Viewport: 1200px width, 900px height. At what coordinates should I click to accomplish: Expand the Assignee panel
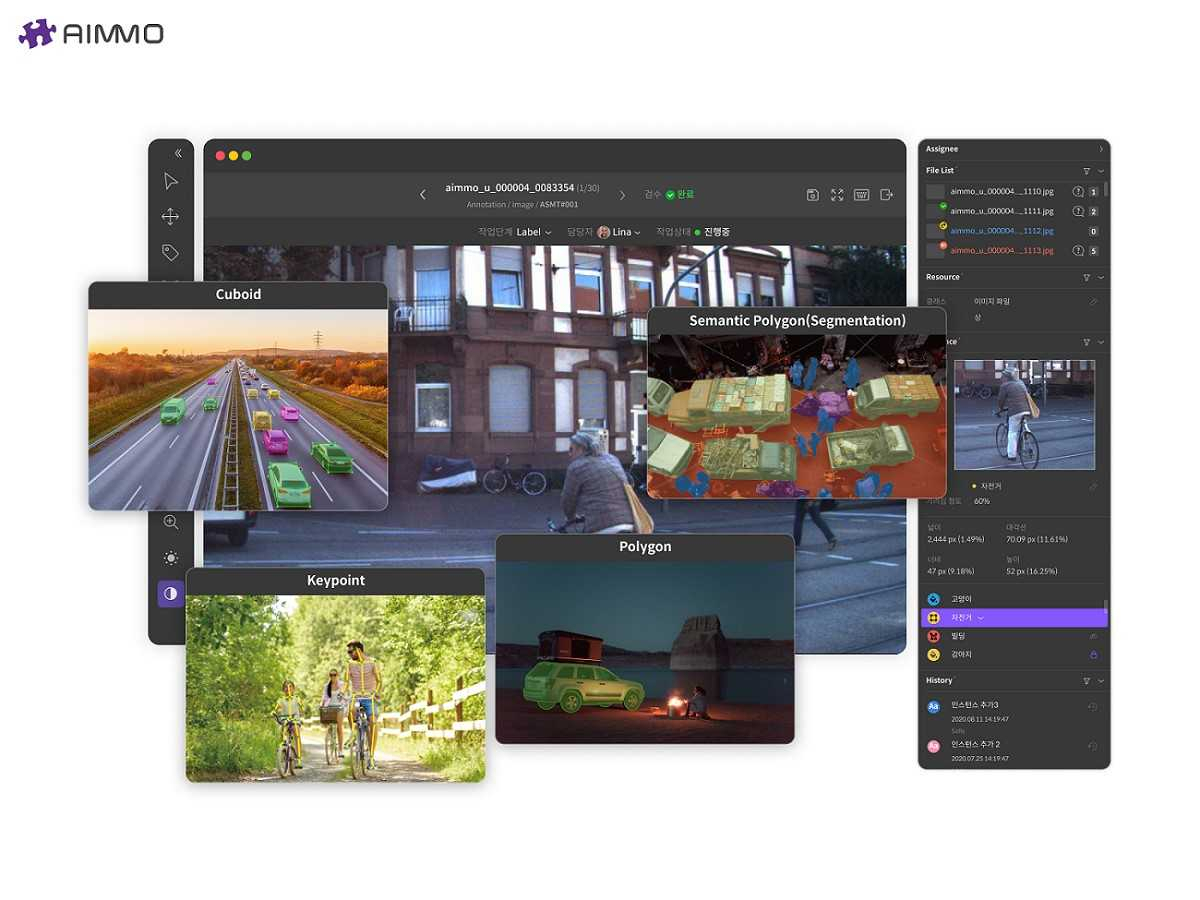(x=1101, y=149)
